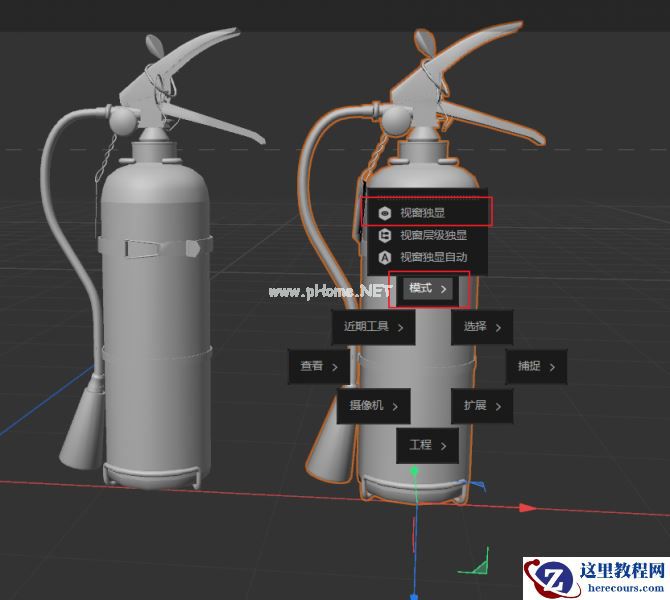Open the 捕捉 radial menu item
This screenshot has width=670, height=600.
536,366
